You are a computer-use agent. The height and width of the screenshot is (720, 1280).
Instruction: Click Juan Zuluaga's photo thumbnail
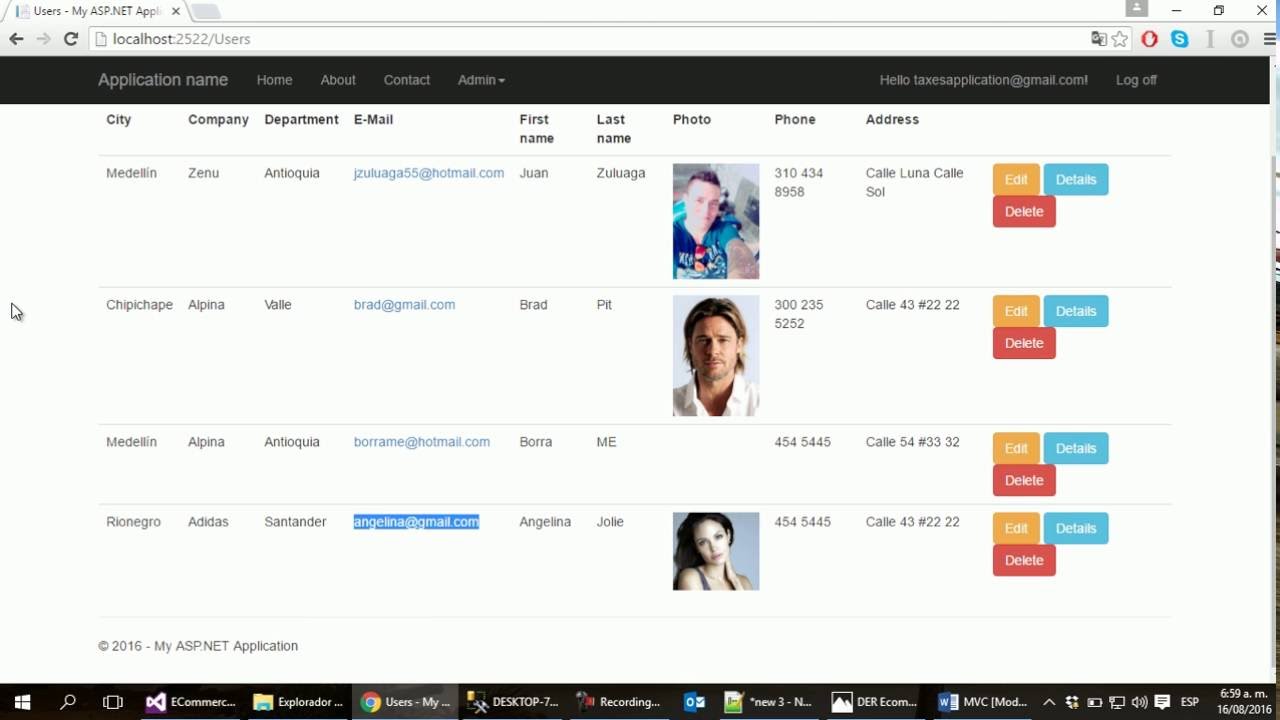(x=716, y=221)
